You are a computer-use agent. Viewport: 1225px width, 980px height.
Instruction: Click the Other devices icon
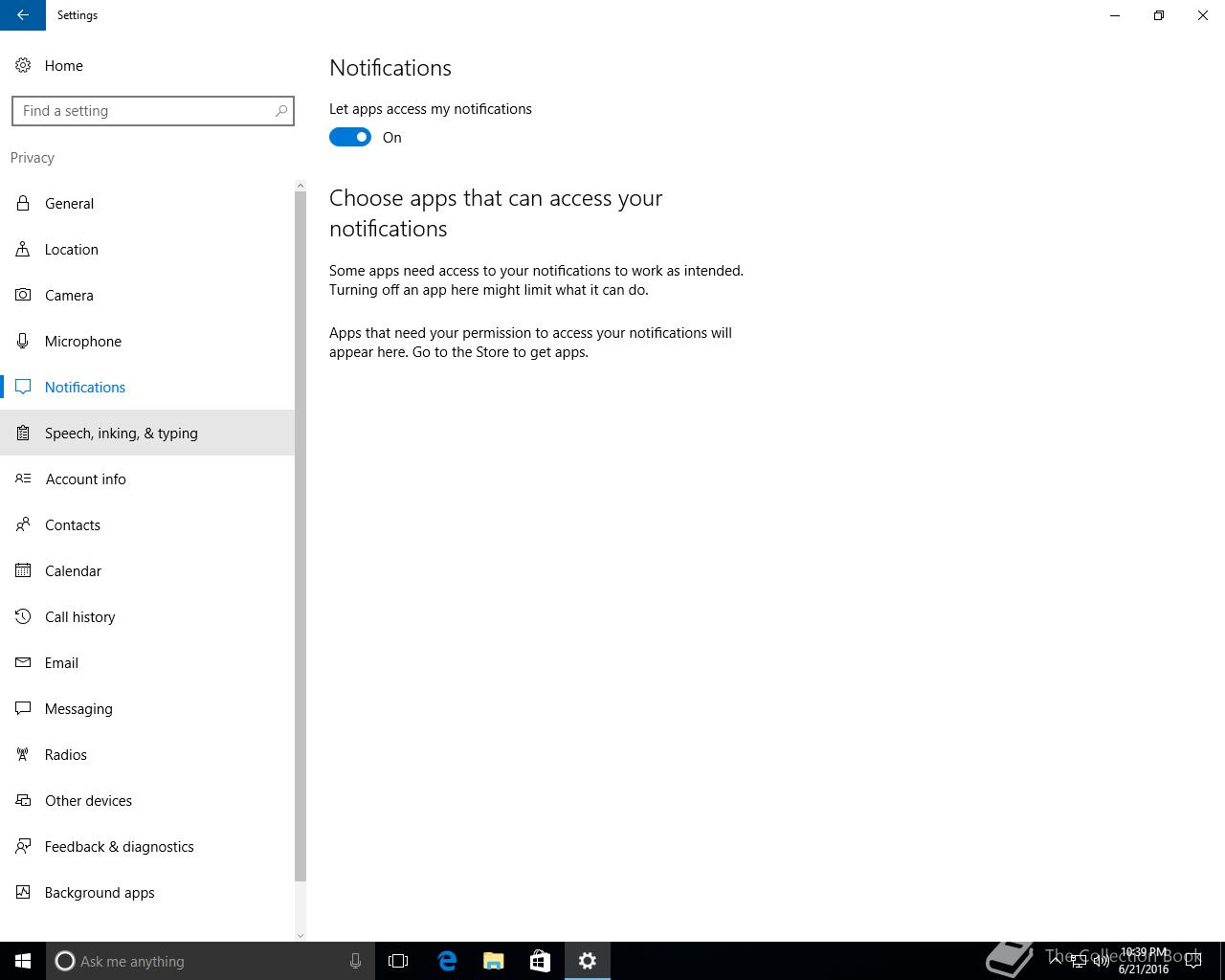[23, 800]
